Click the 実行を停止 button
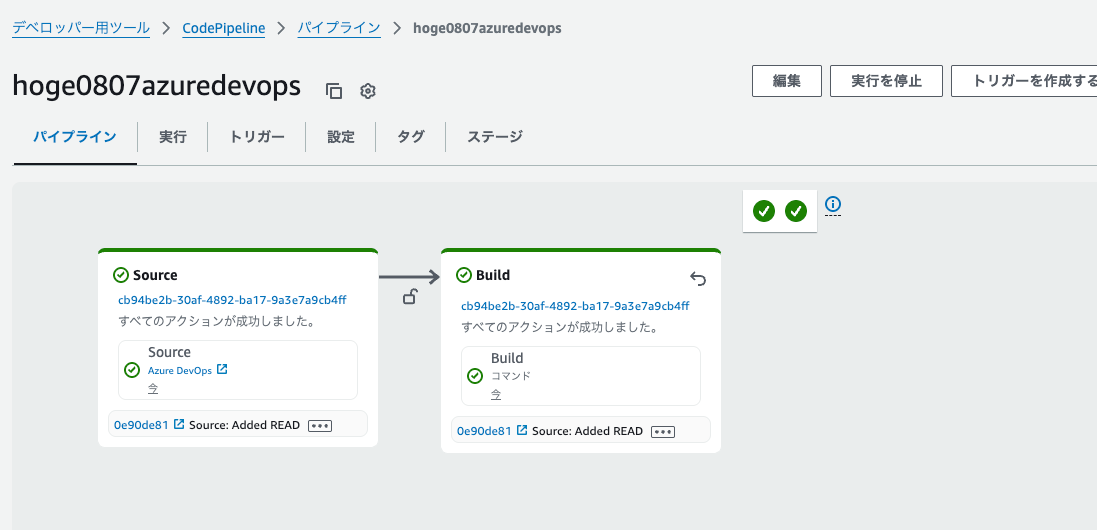 (886, 81)
